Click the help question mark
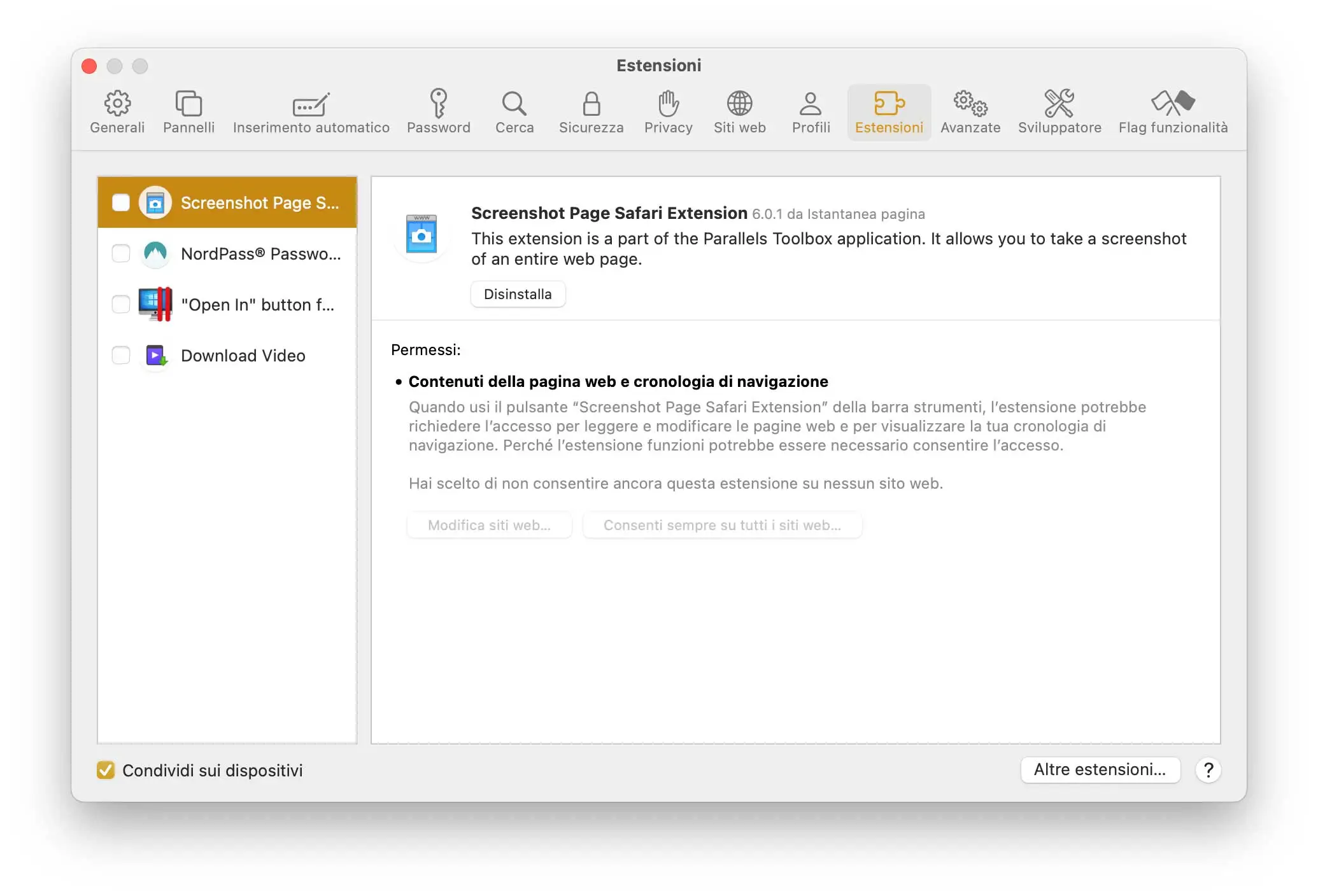 1208,771
